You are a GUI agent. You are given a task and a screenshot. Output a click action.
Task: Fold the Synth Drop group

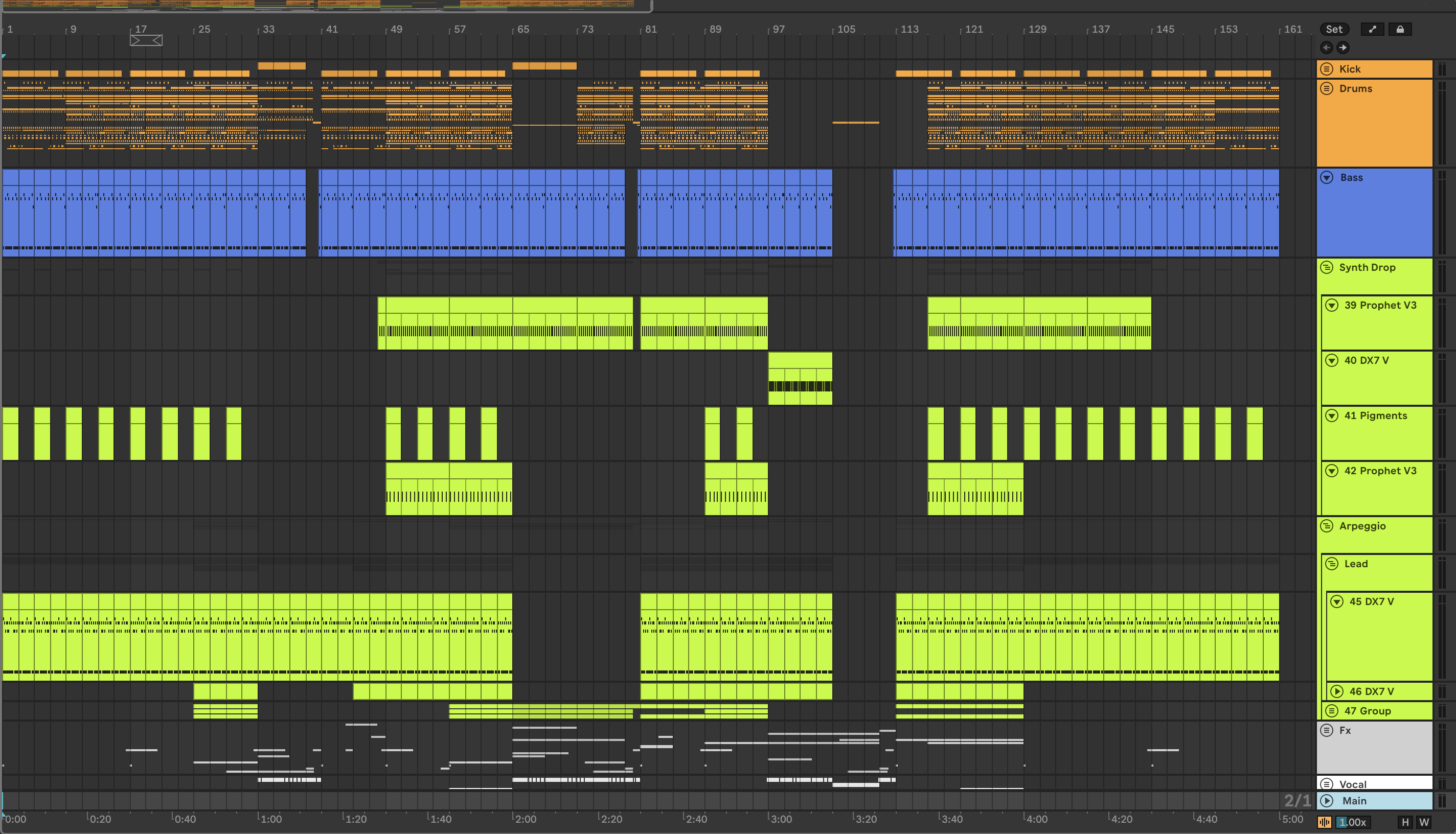point(1327,267)
